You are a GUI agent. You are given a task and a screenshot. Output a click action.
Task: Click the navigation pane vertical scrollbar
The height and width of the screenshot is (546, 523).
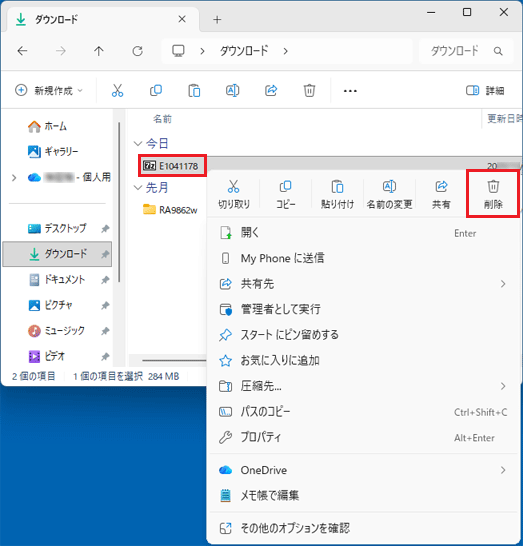(x=119, y=202)
